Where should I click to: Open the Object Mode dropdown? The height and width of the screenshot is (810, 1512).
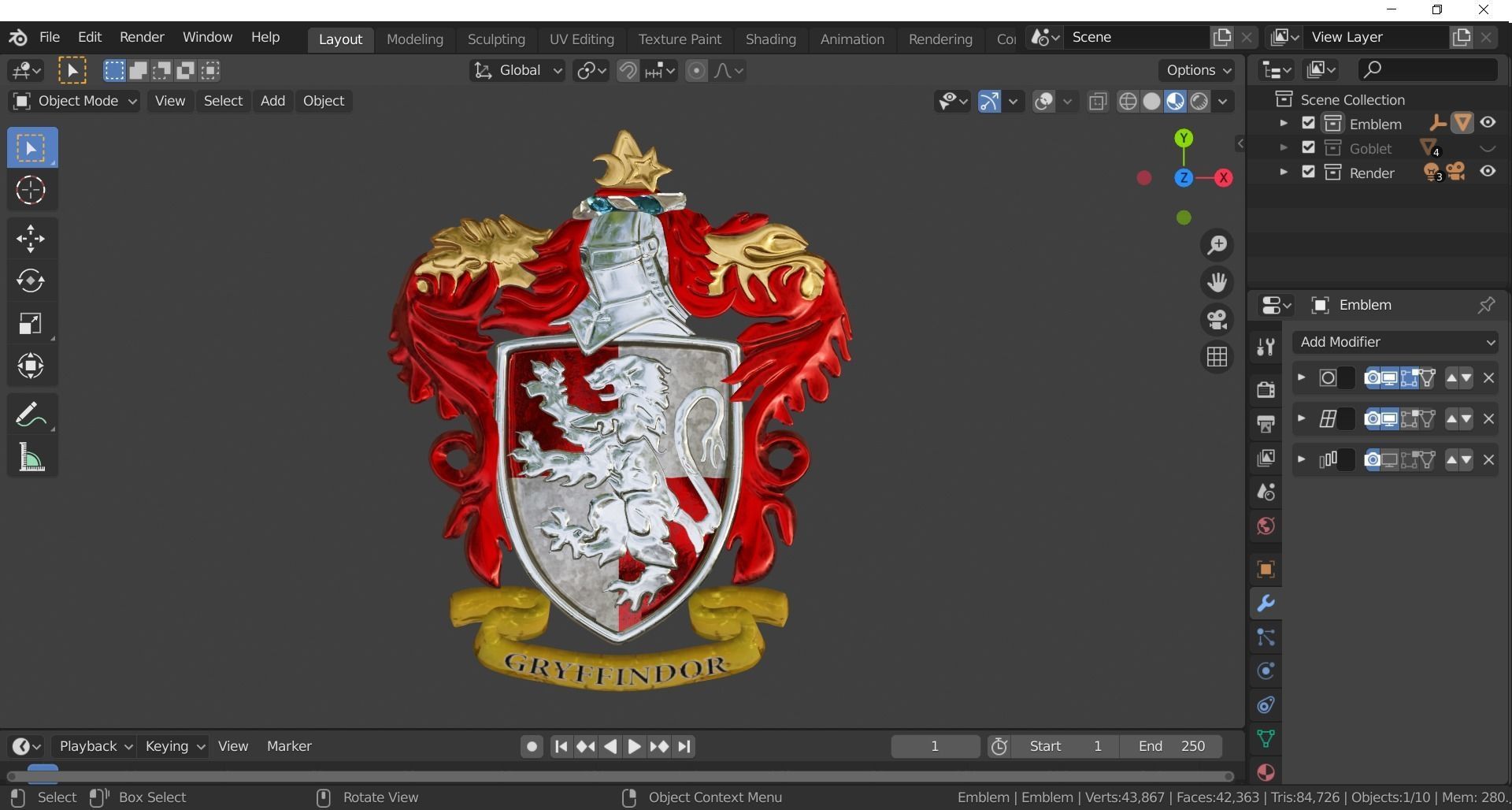[x=74, y=101]
